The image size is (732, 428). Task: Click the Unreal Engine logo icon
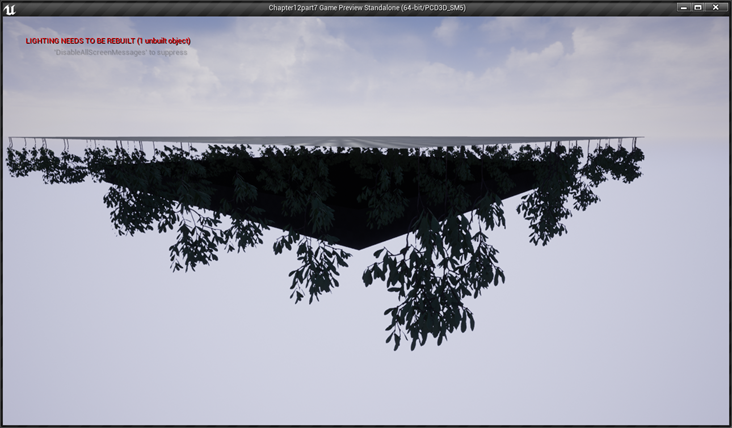(9, 9)
